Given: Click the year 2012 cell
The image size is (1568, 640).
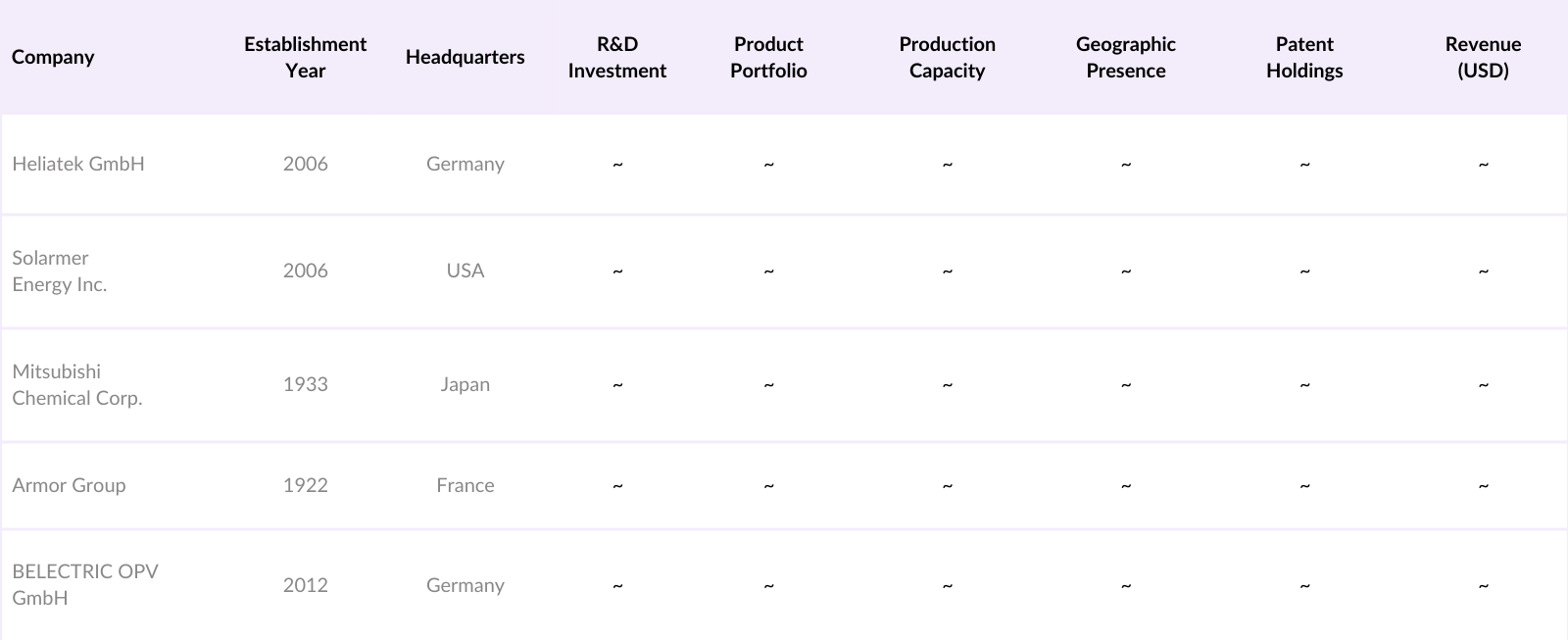Looking at the screenshot, I should [305, 585].
